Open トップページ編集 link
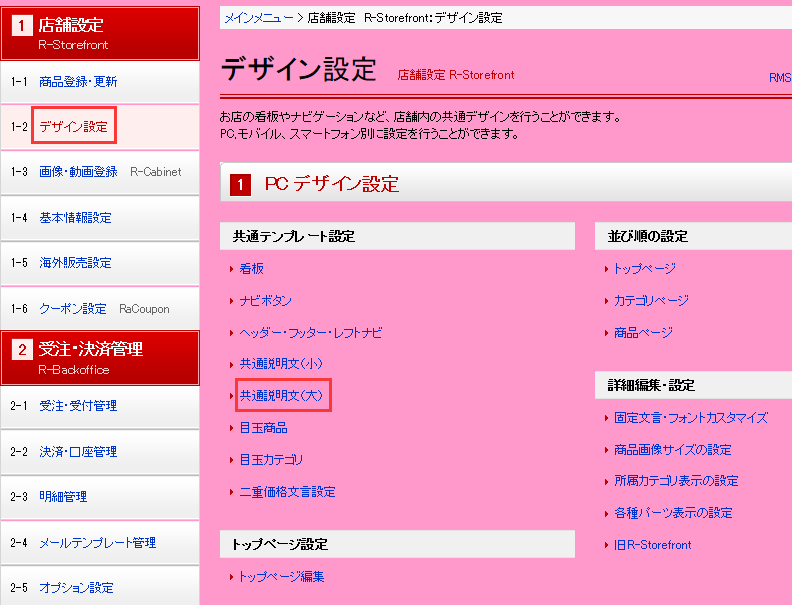Image resolution: width=792 pixels, height=605 pixels. 281,577
